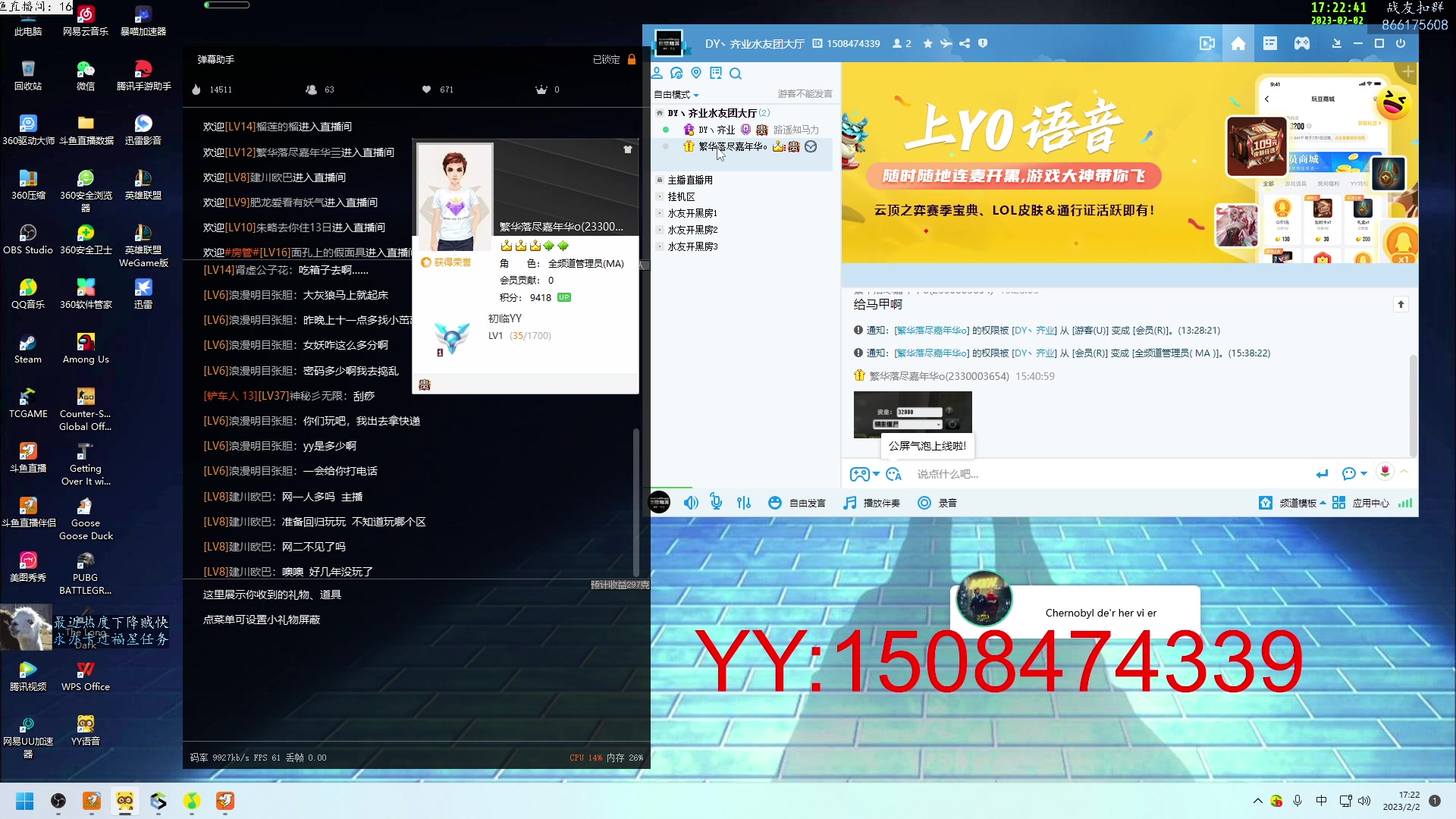This screenshot has width=1456, height=819.
Task: Click the share icon in YY title bar
Action: click(965, 43)
